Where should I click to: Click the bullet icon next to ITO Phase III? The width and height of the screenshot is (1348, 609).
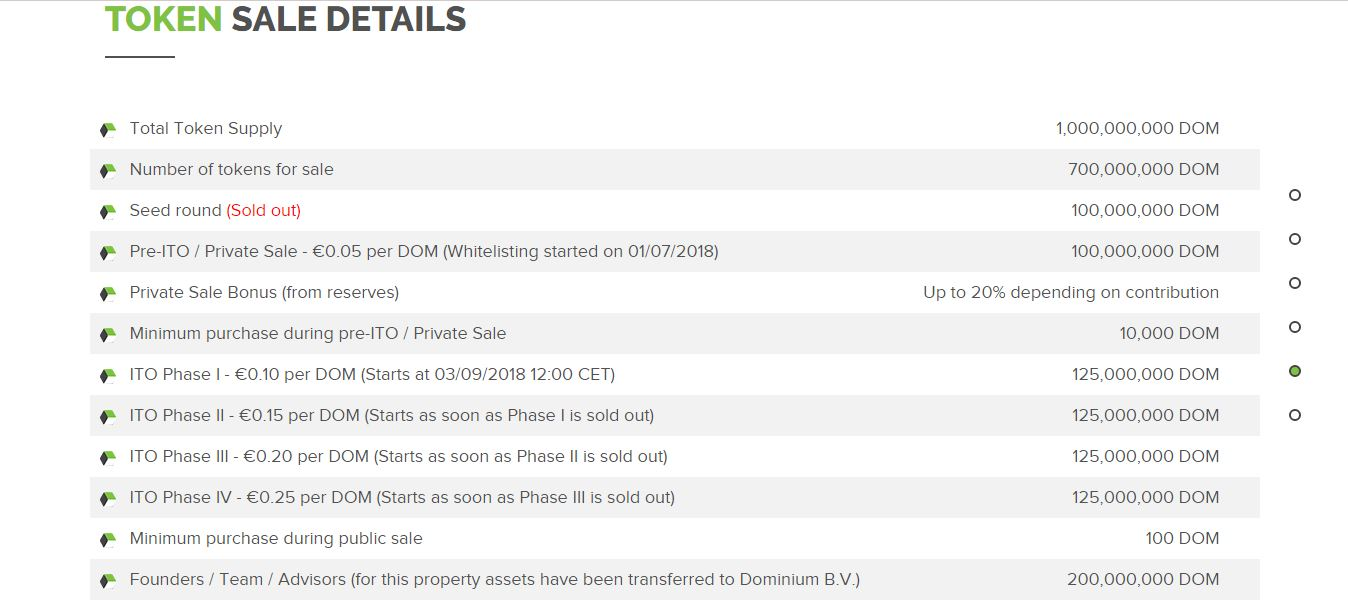click(108, 458)
